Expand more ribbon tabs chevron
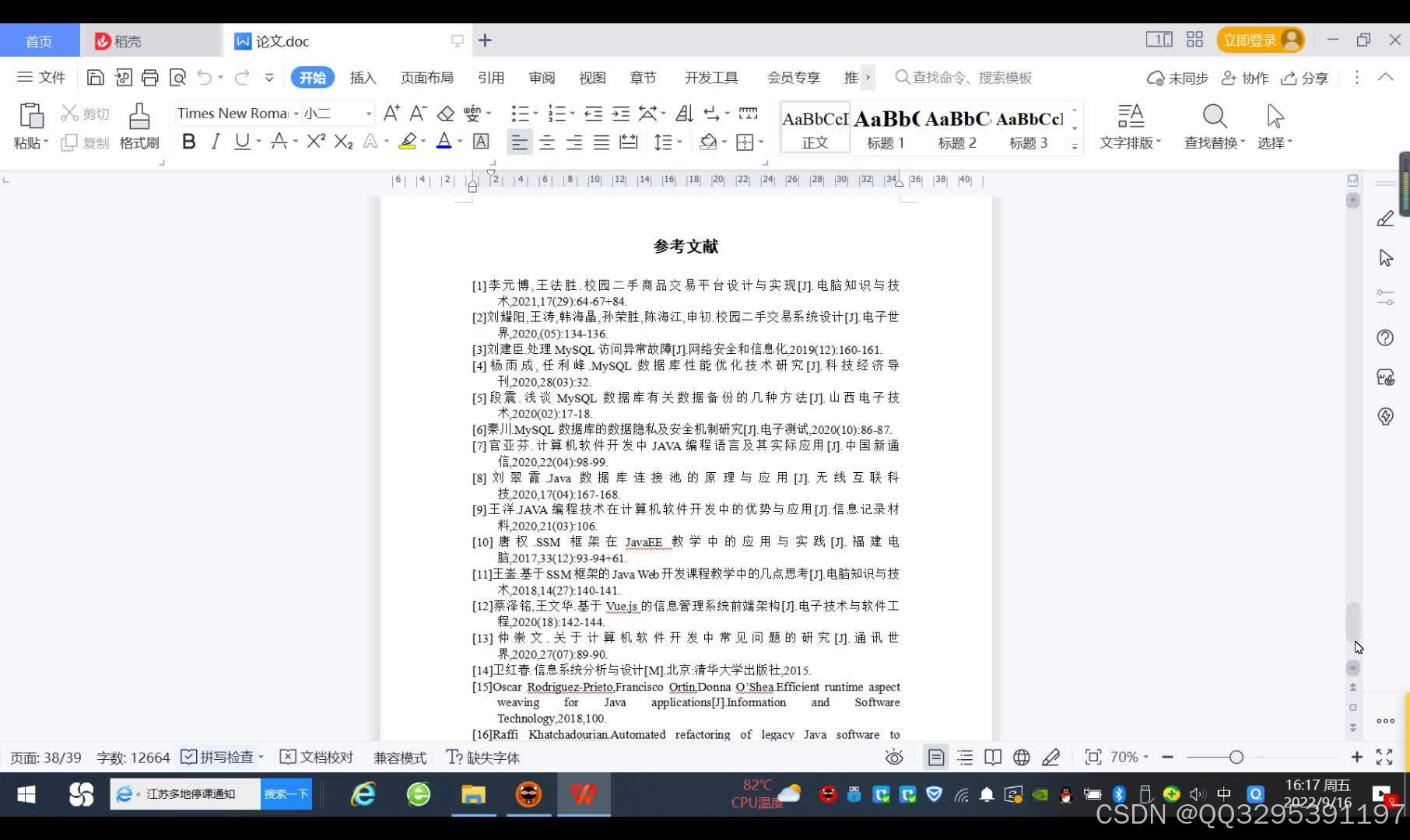The height and width of the screenshot is (840, 1410). pos(868,77)
